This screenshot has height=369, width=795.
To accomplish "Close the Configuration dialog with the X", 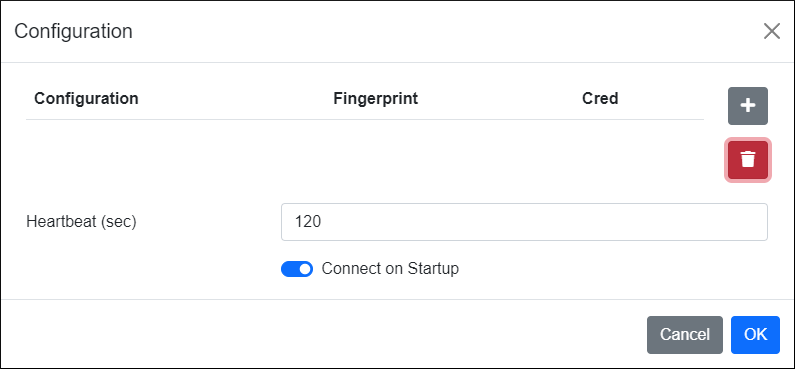I will click(x=772, y=31).
